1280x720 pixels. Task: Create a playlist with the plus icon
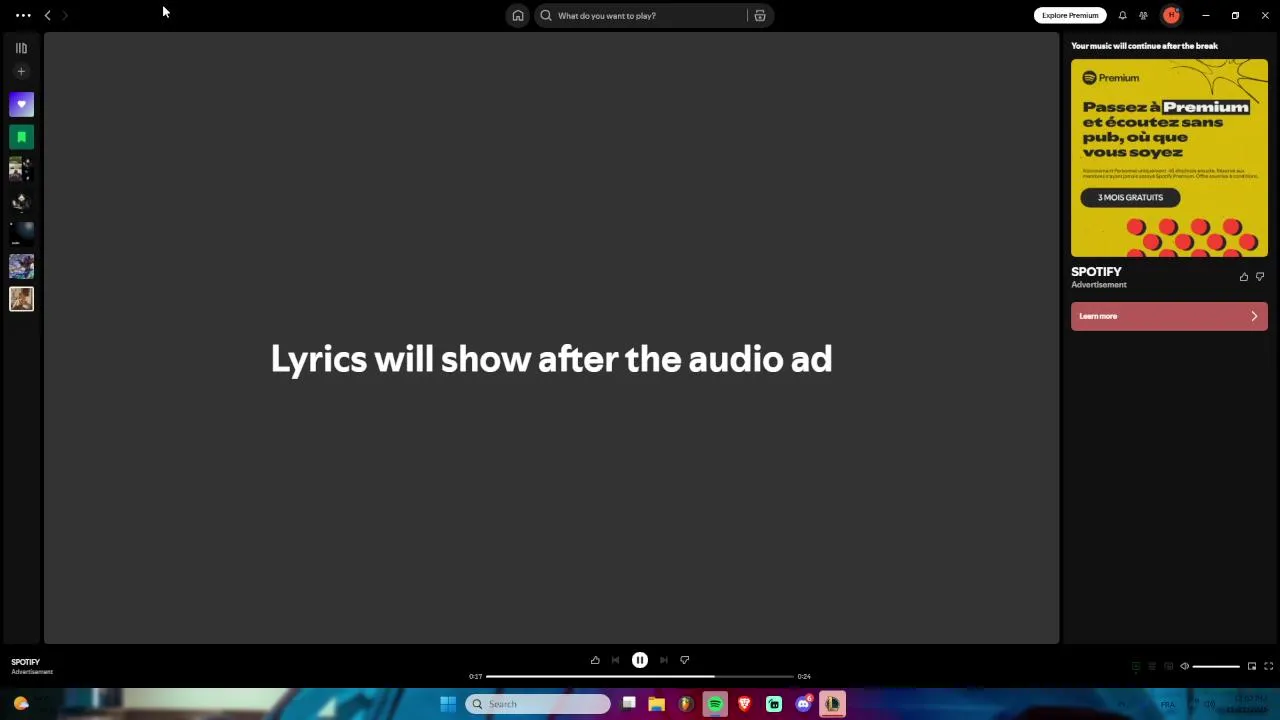pyautogui.click(x=21, y=71)
